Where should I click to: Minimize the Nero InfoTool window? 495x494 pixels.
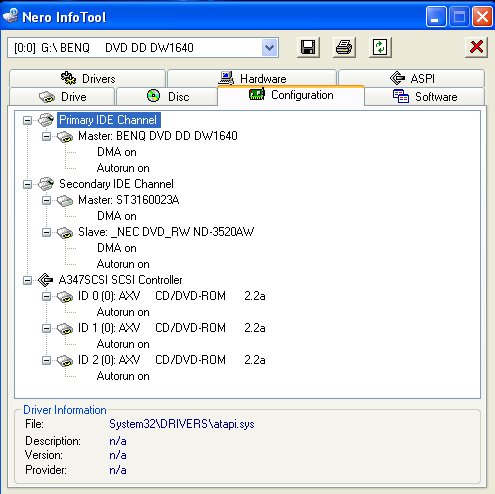click(x=436, y=17)
